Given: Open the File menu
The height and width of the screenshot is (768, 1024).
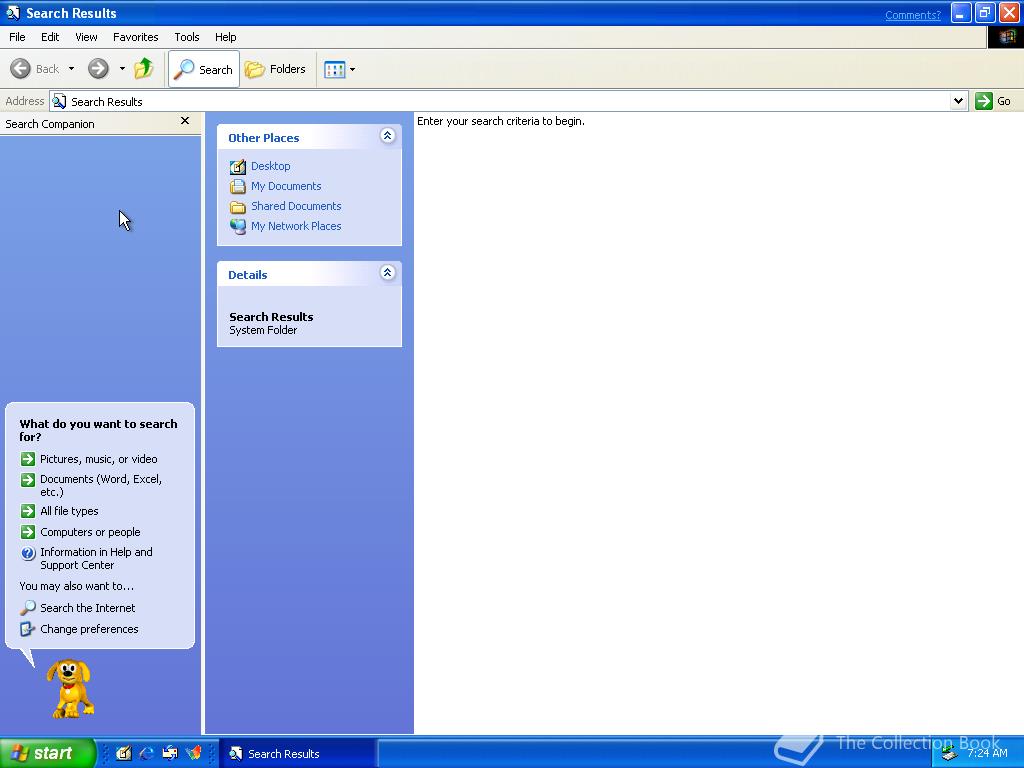Looking at the screenshot, I should [17, 37].
